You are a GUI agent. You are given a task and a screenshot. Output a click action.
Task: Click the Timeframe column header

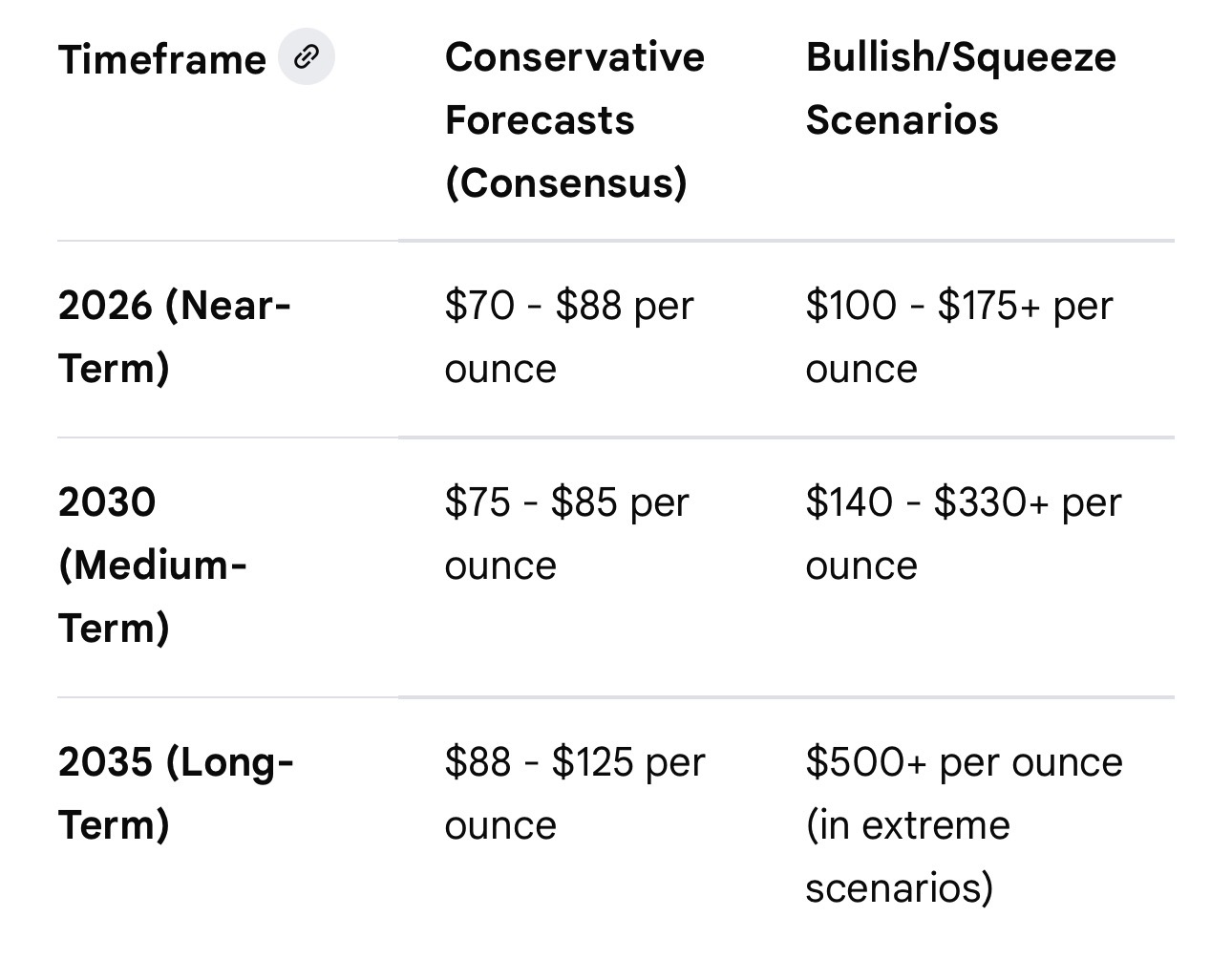[x=161, y=60]
